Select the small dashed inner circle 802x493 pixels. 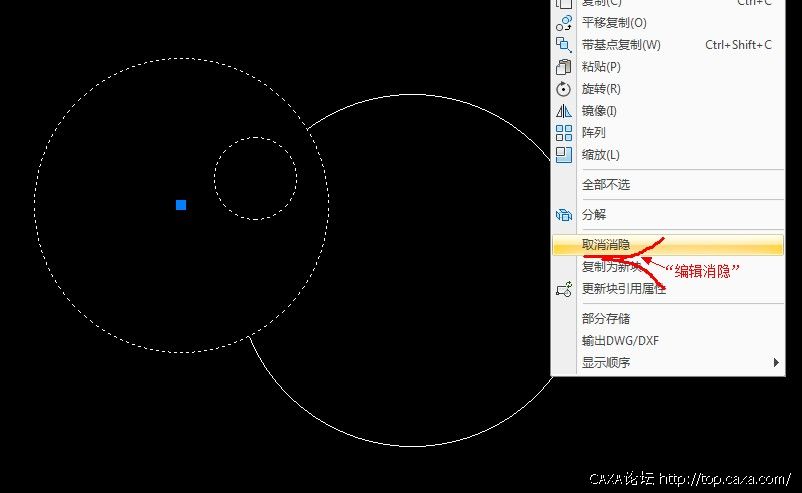pyautogui.click(x=255, y=138)
